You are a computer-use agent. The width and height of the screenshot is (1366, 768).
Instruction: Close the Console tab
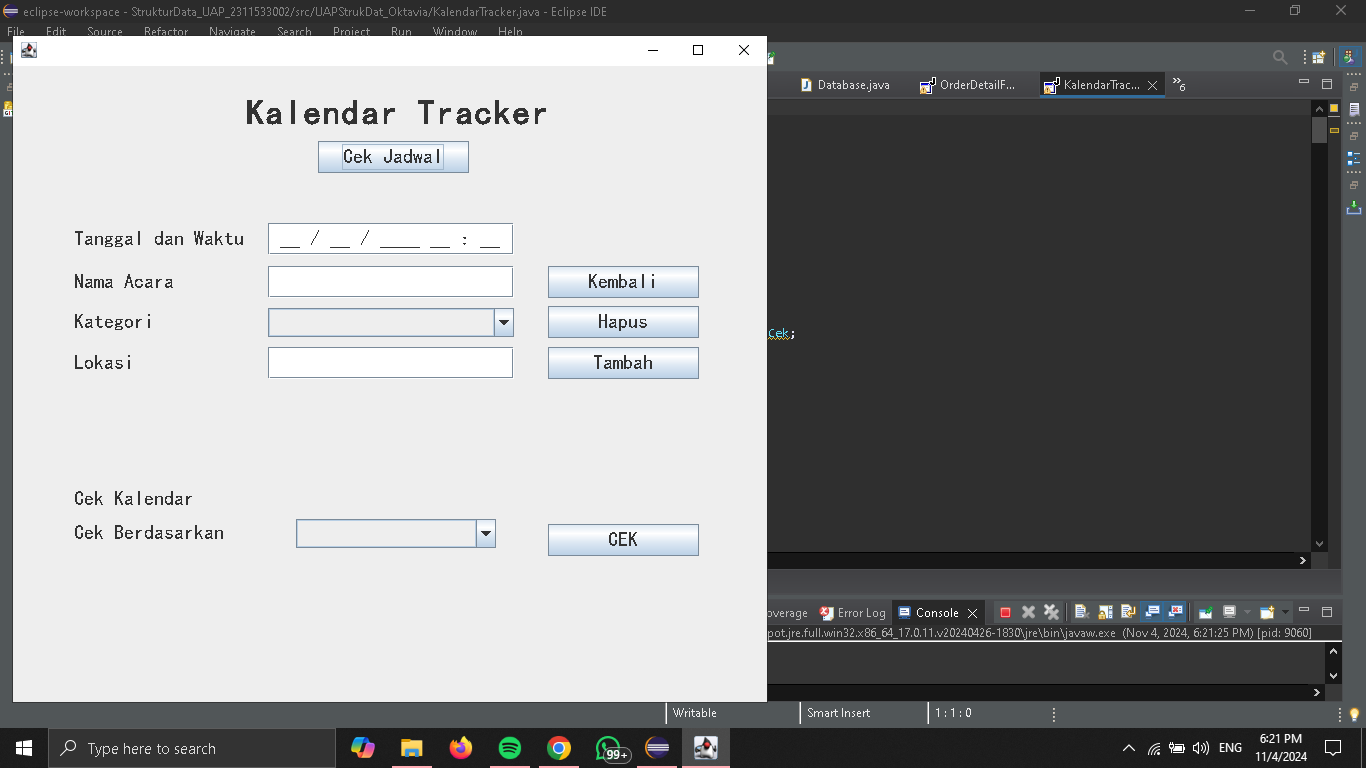point(972,613)
